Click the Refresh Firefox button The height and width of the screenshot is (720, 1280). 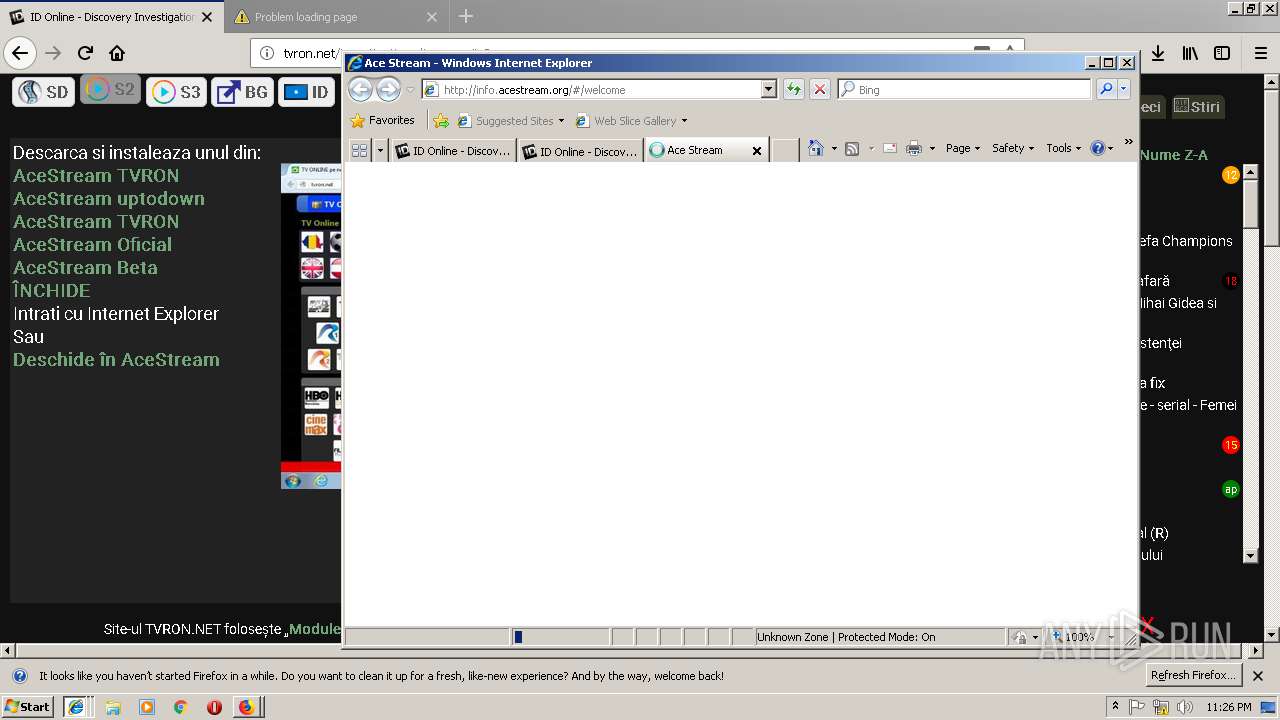coord(1193,676)
